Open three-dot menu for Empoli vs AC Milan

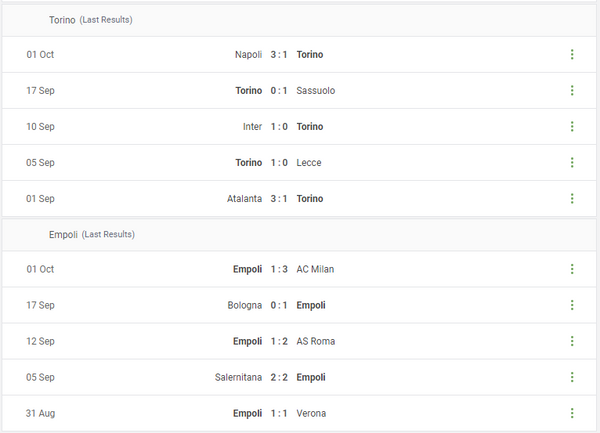(x=572, y=269)
